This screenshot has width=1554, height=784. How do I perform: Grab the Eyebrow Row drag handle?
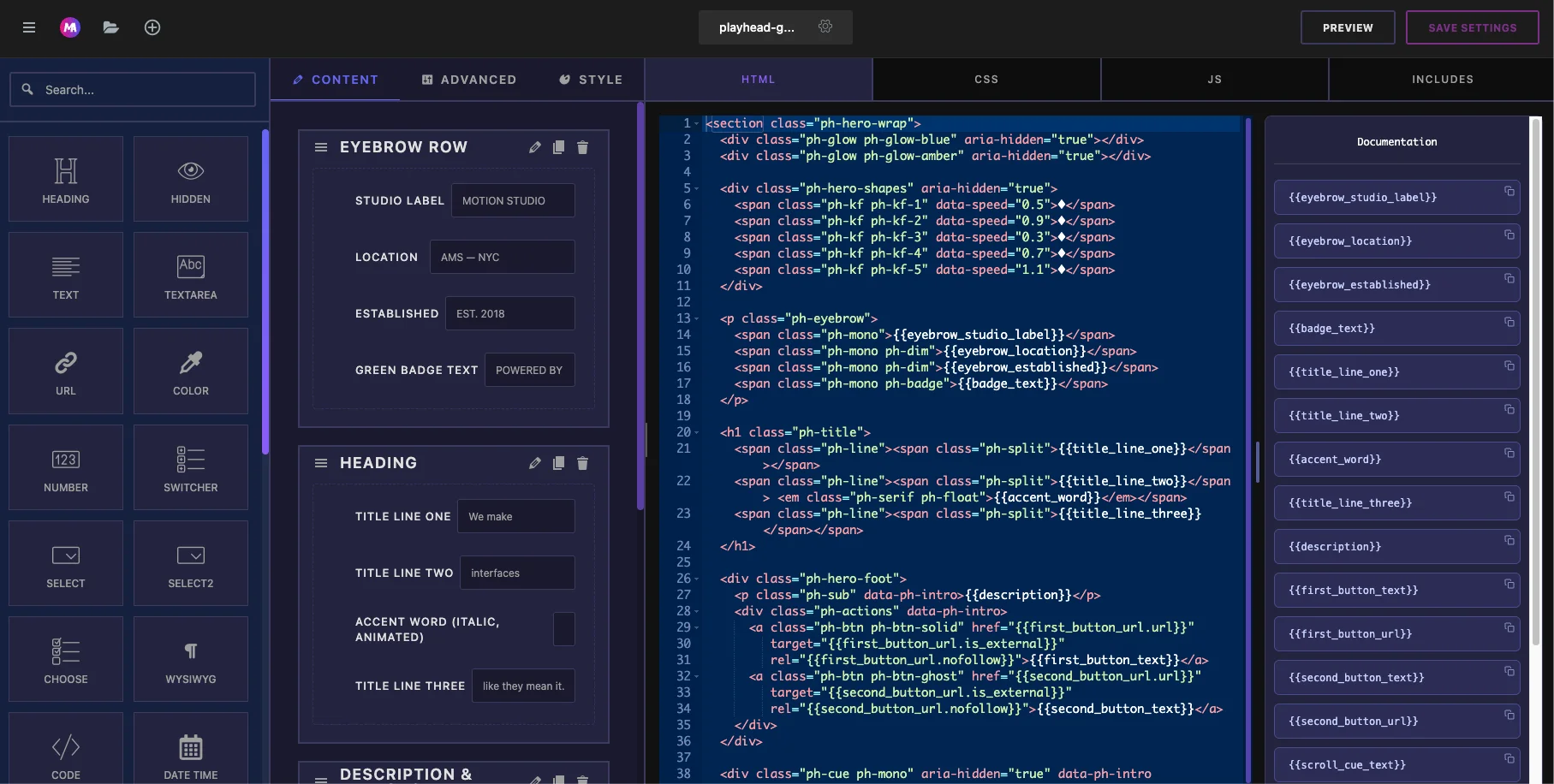[x=321, y=147]
